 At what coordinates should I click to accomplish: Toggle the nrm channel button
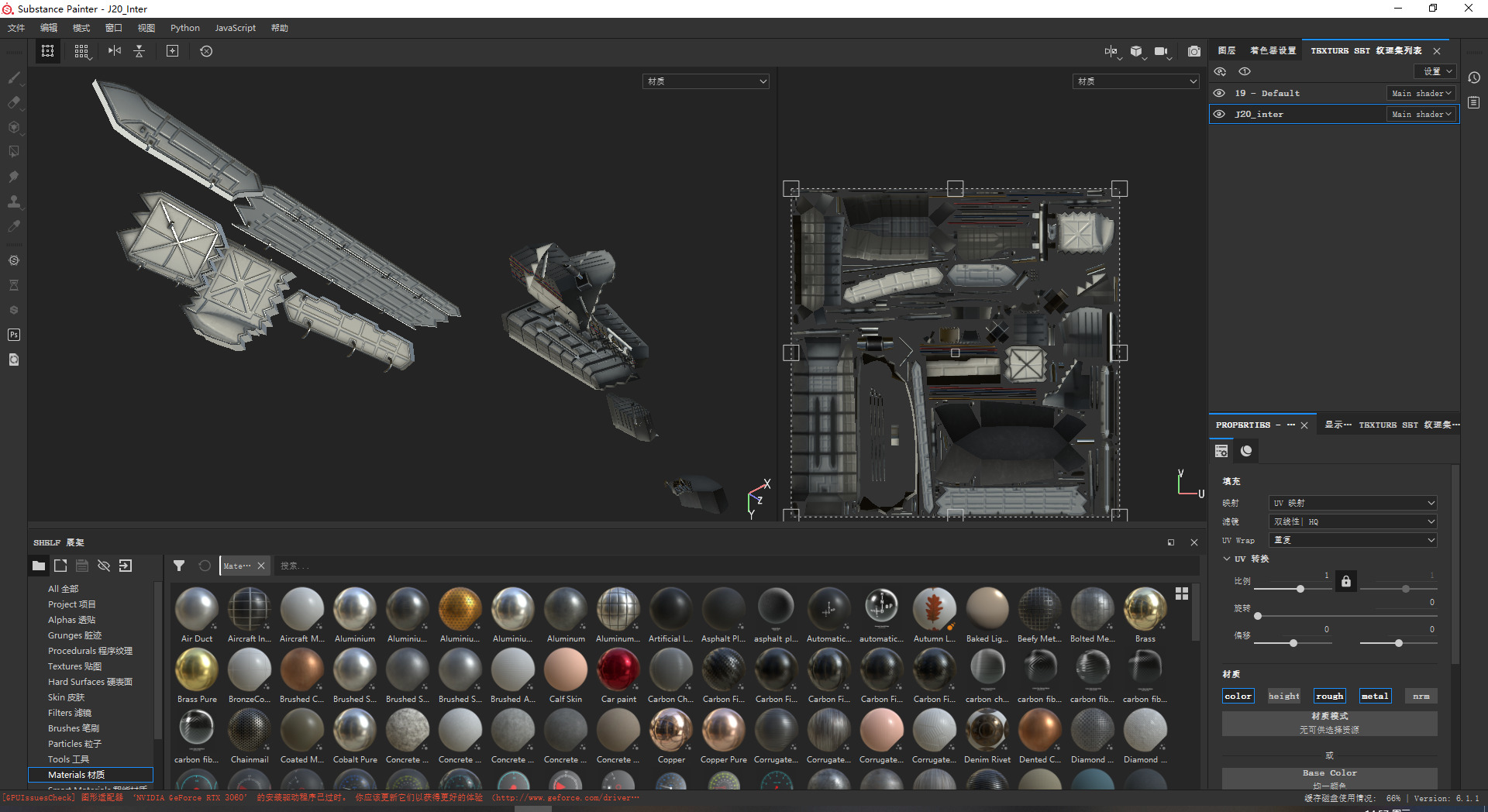coord(1421,696)
